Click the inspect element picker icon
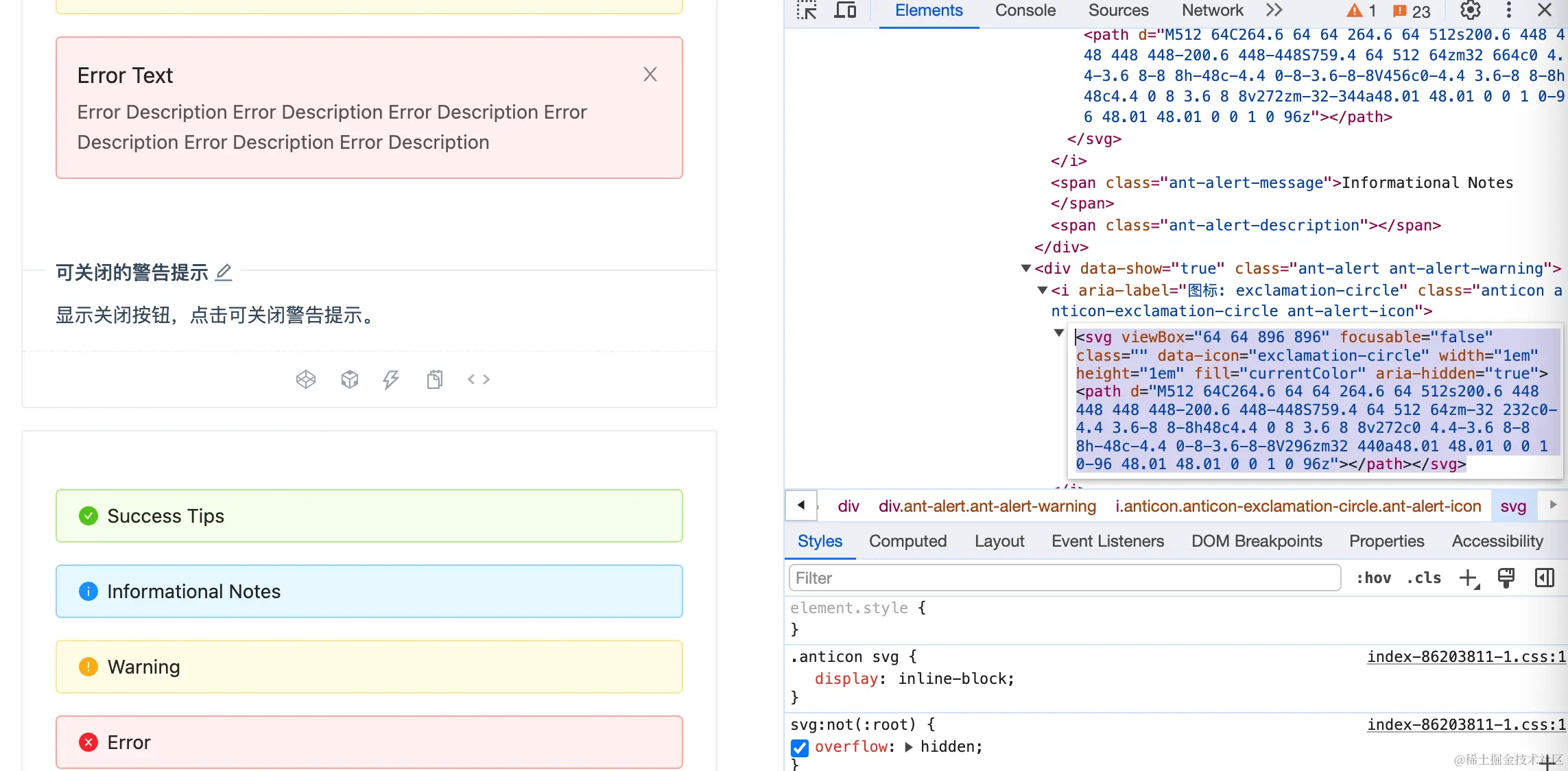 807,10
